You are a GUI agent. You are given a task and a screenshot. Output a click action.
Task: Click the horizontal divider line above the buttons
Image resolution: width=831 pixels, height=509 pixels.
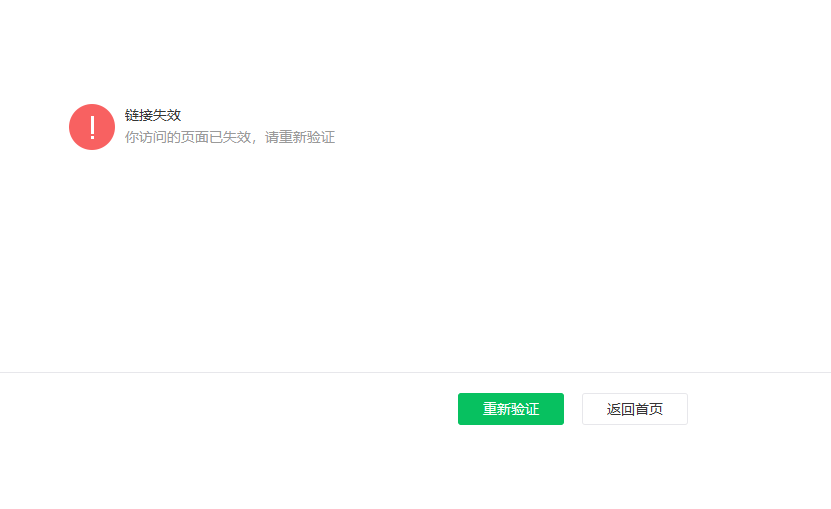416,372
